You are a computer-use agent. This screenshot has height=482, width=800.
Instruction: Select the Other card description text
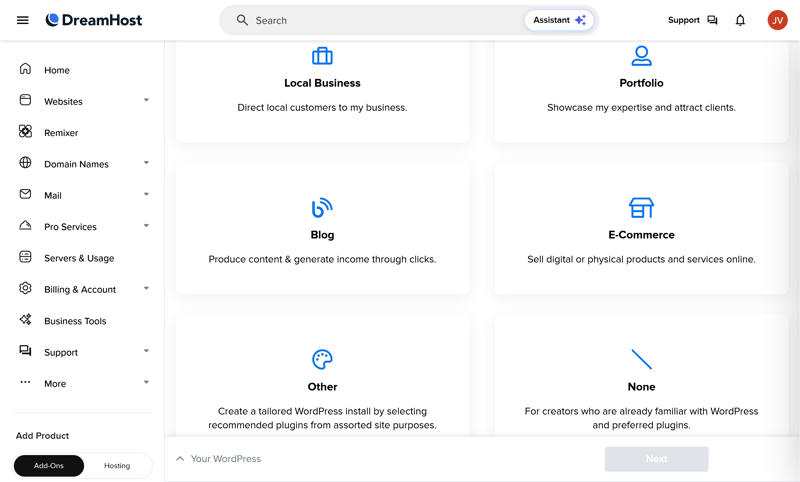(x=322, y=418)
